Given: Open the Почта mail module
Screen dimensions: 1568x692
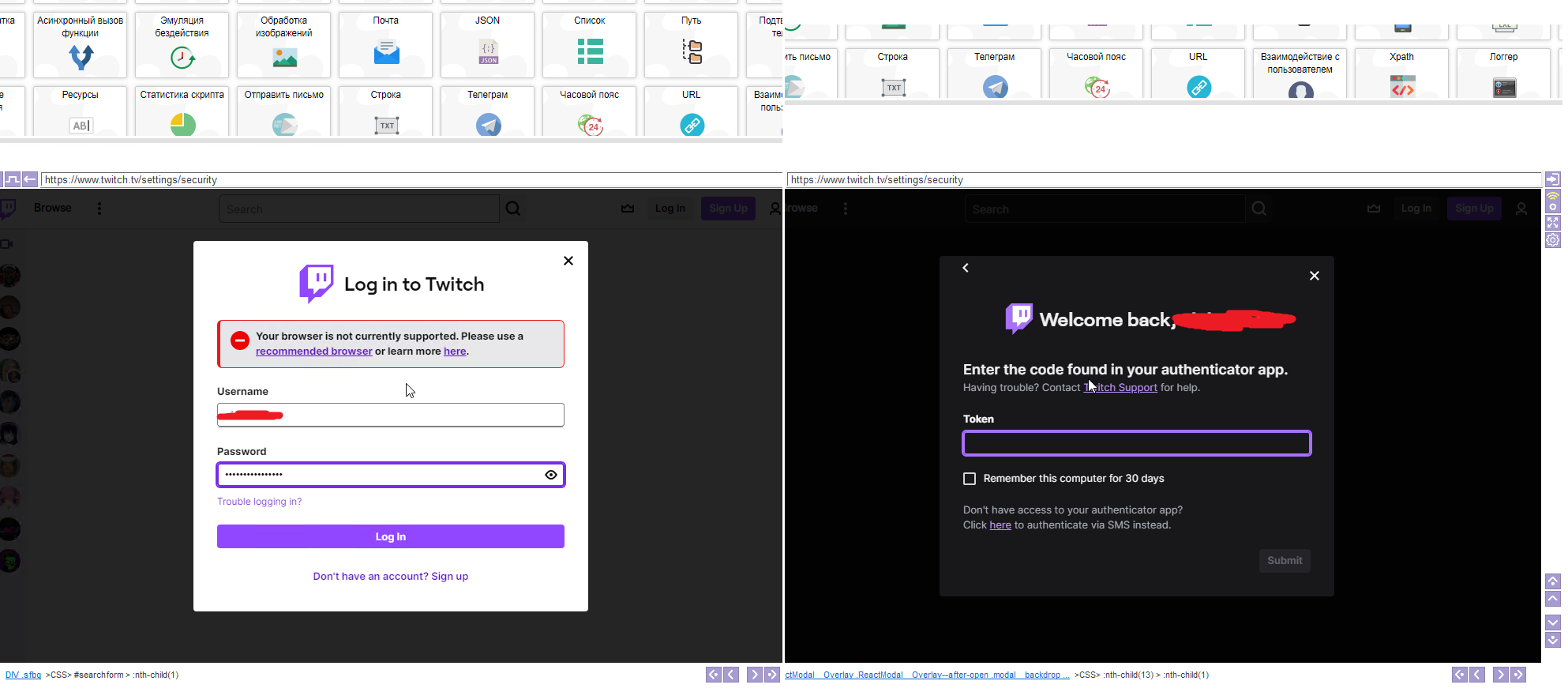Looking at the screenshot, I should click(385, 45).
